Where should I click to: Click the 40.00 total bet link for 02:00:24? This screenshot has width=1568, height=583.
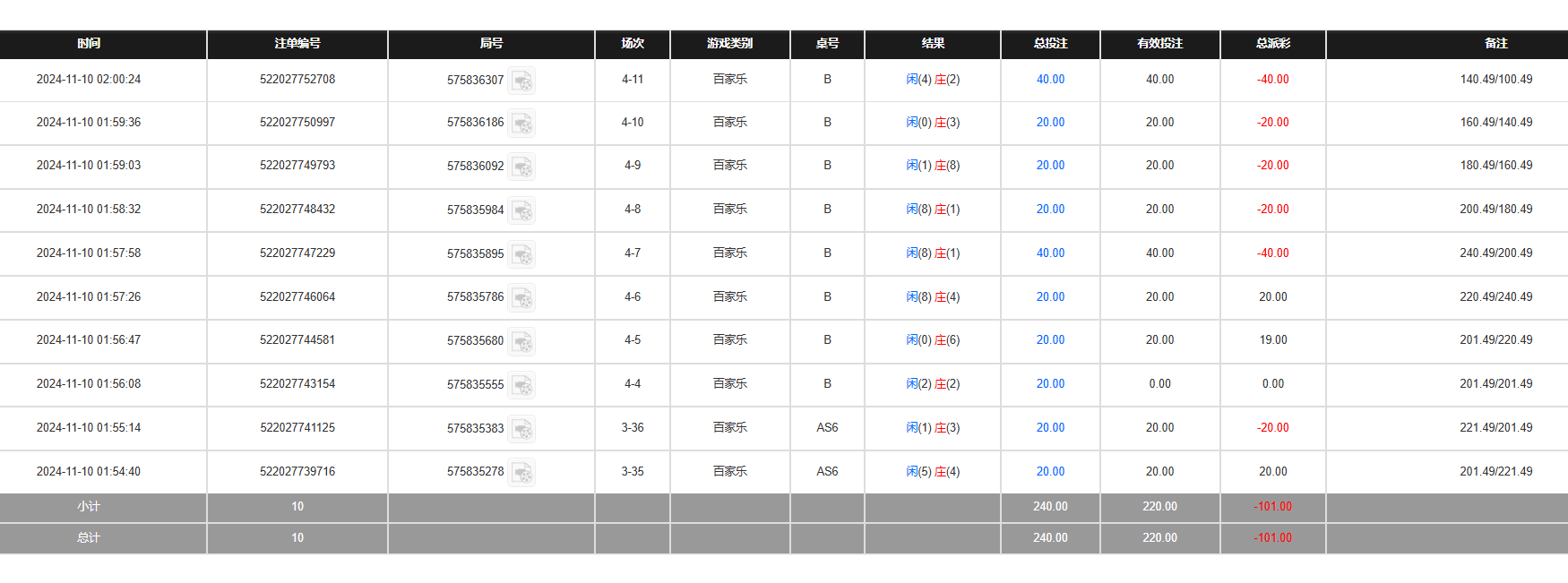(x=1050, y=80)
